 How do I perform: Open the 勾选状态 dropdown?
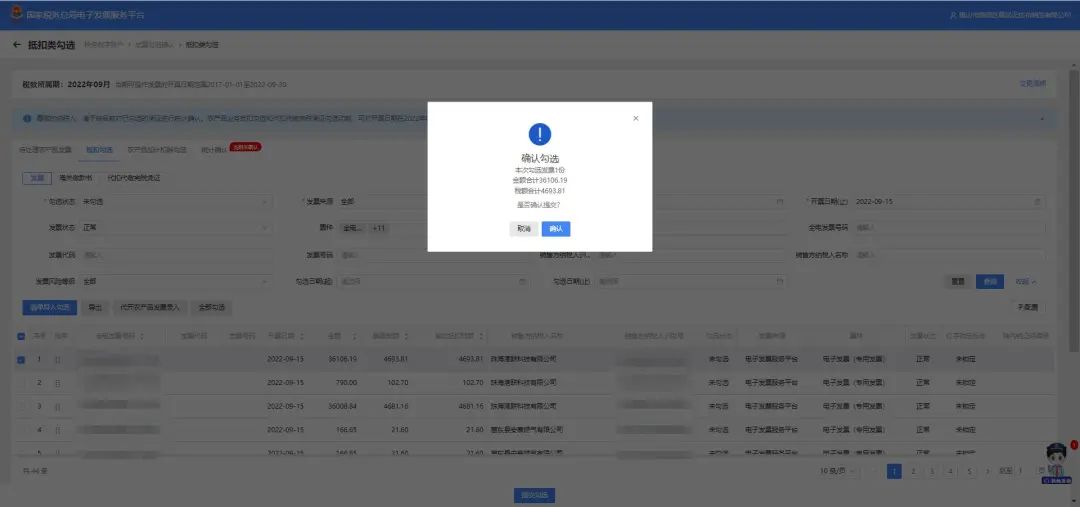(x=175, y=201)
